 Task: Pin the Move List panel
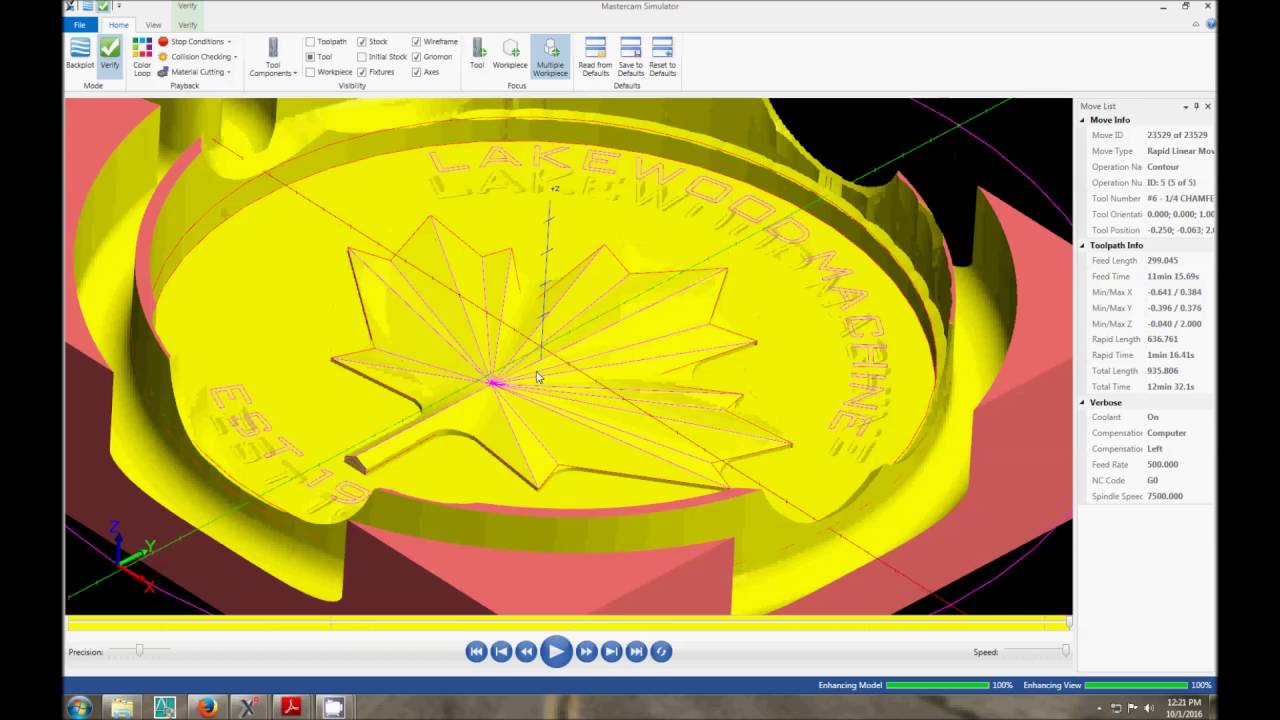tap(1196, 106)
